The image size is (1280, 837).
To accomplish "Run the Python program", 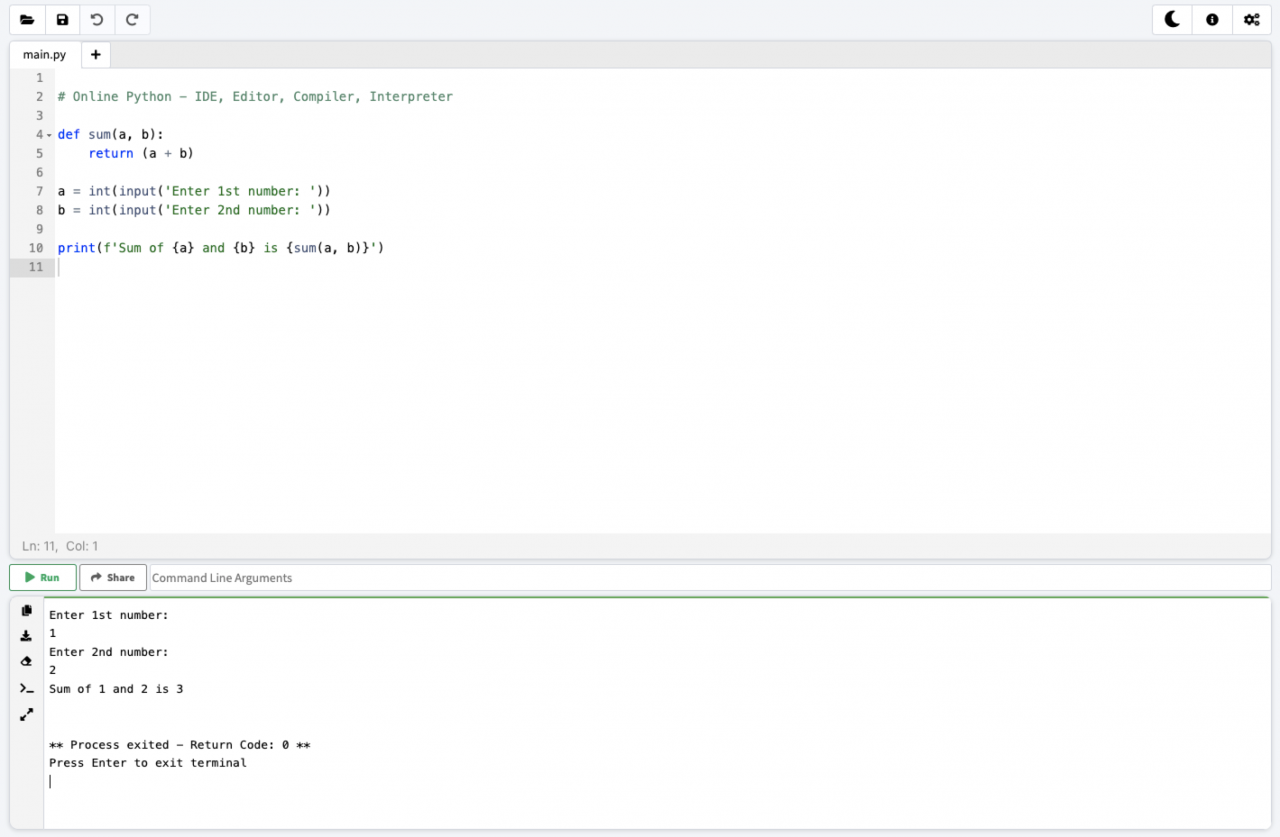I will point(43,578).
